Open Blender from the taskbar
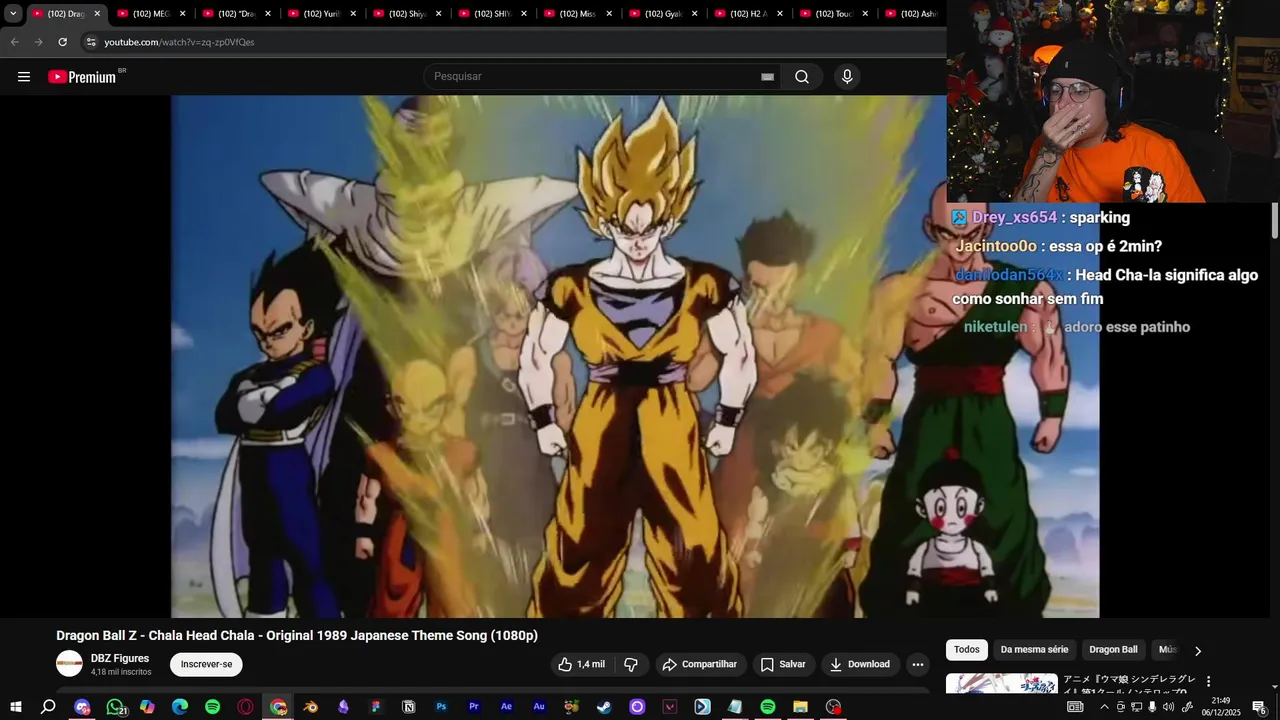The width and height of the screenshot is (1280, 720). coord(311,707)
